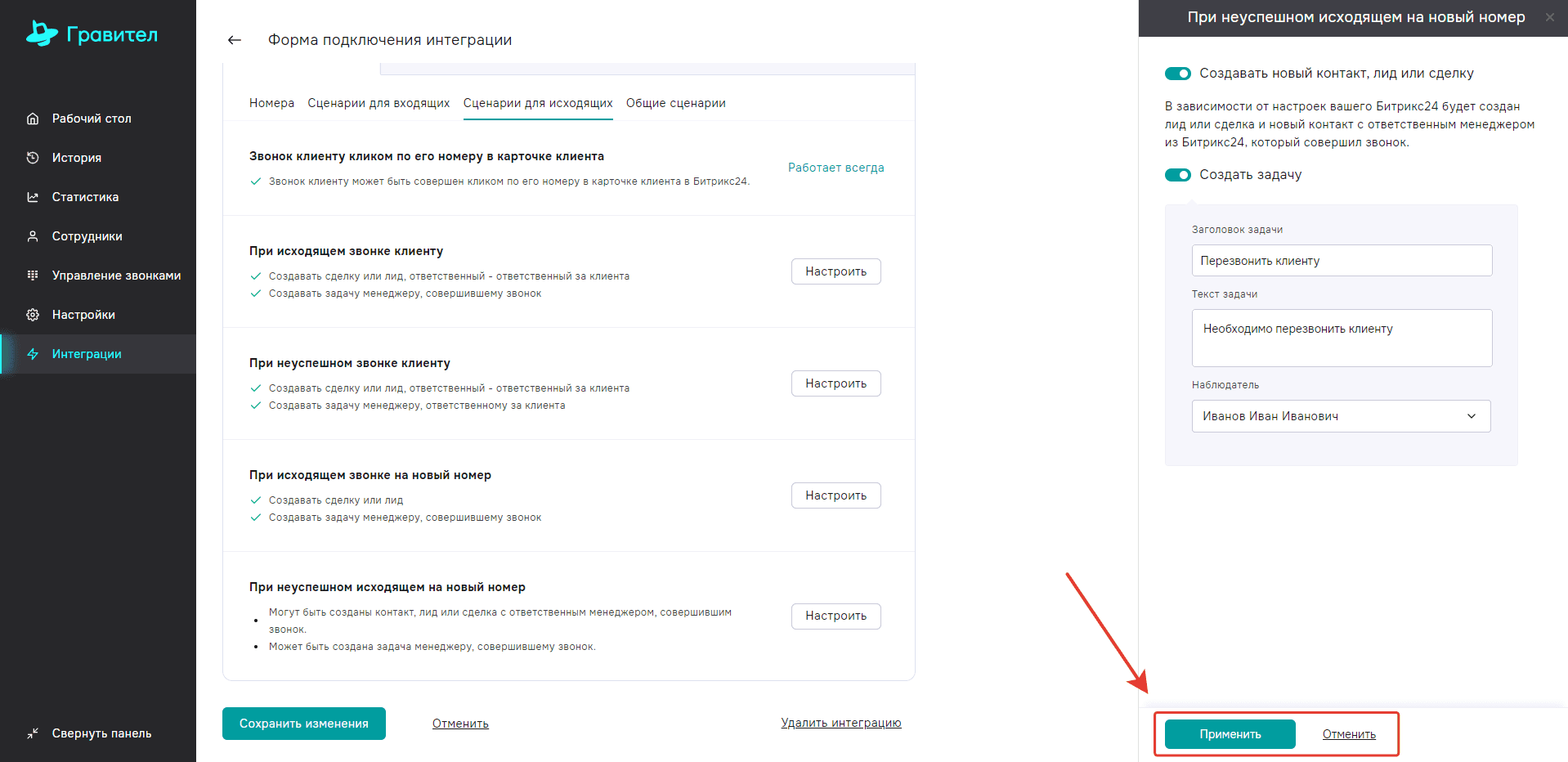The image size is (1568, 762).
Task: Collapse the sidebar with Свернуть панель
Action: tap(90, 733)
